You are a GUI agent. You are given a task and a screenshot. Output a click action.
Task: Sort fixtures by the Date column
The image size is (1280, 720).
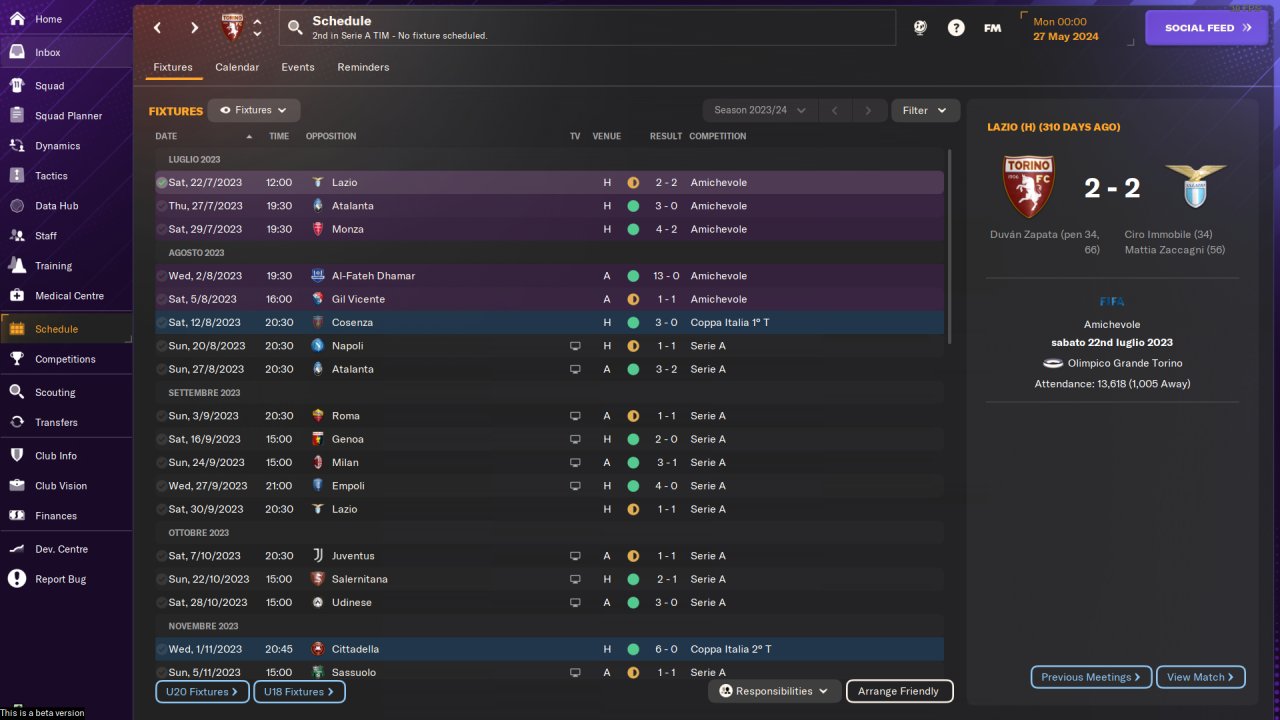(166, 136)
